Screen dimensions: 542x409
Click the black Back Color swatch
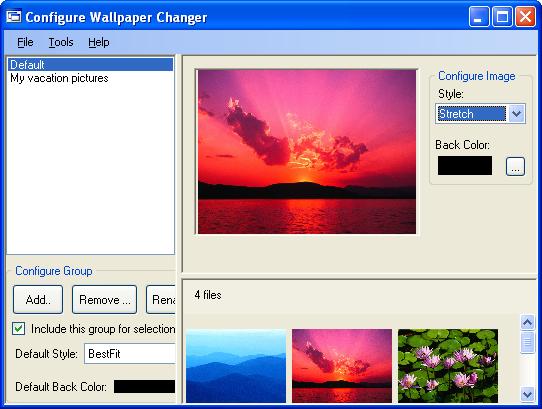coord(465,166)
